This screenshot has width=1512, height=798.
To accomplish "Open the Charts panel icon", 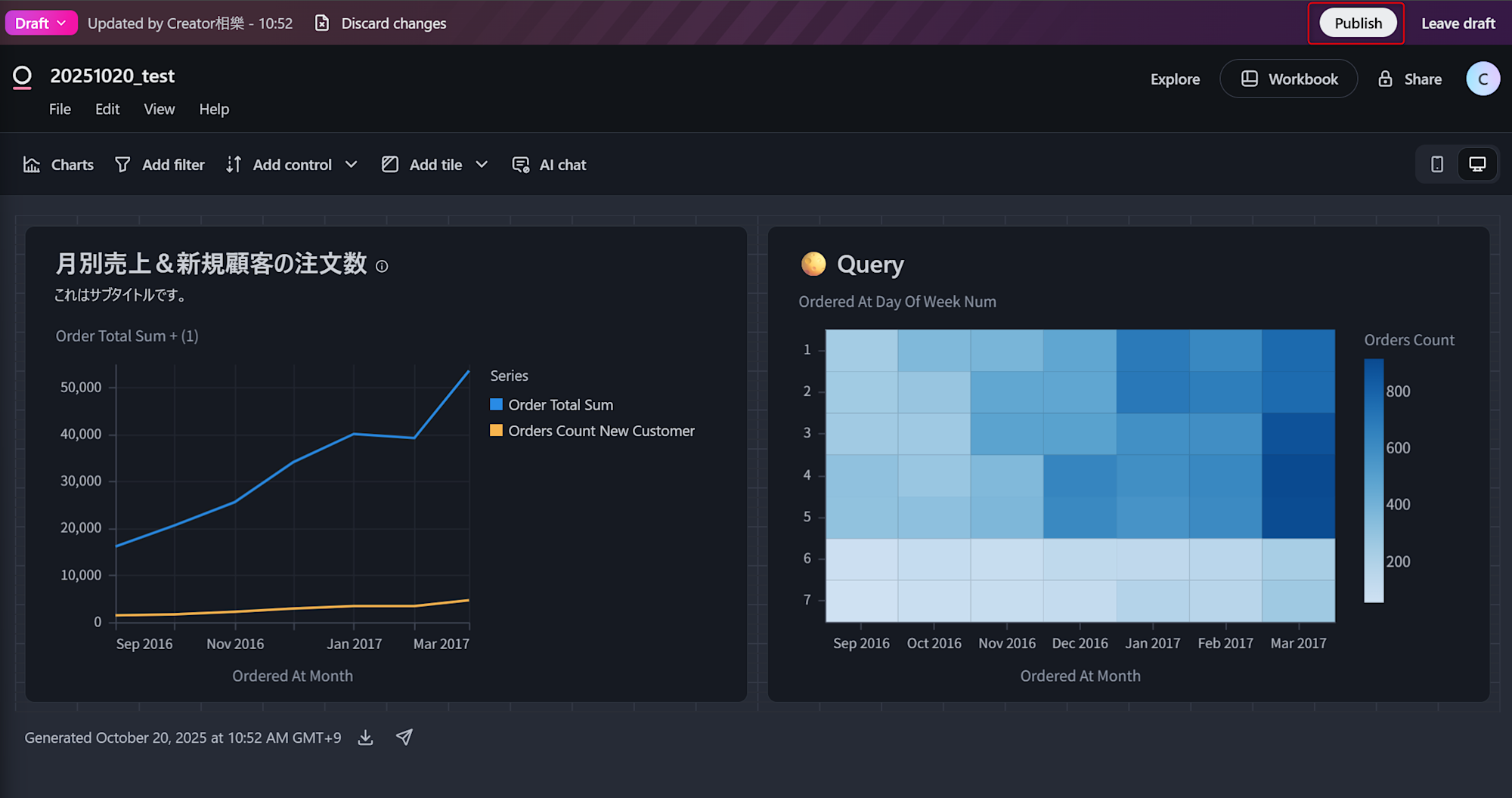I will point(32,165).
